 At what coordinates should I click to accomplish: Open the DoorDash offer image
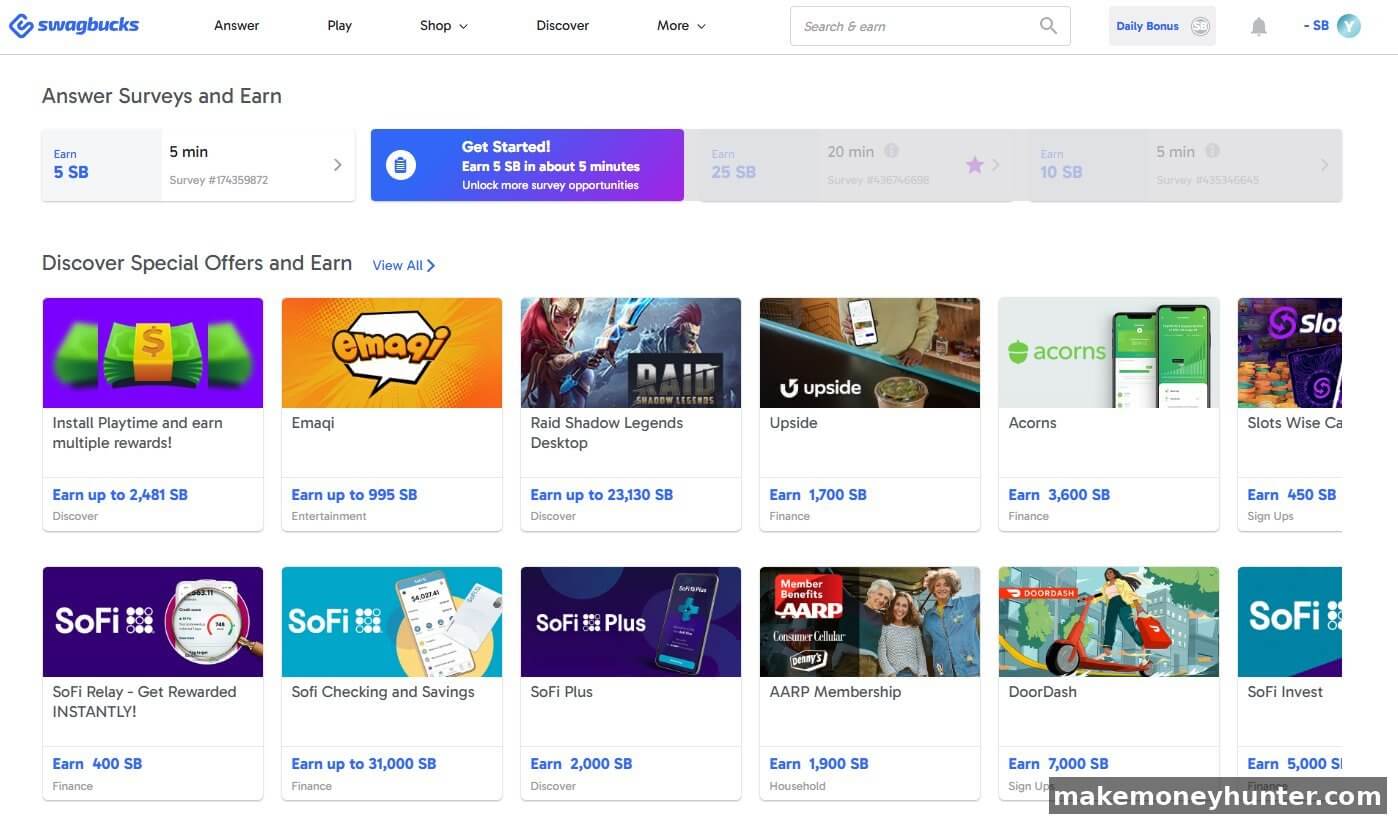pyautogui.click(x=1109, y=622)
